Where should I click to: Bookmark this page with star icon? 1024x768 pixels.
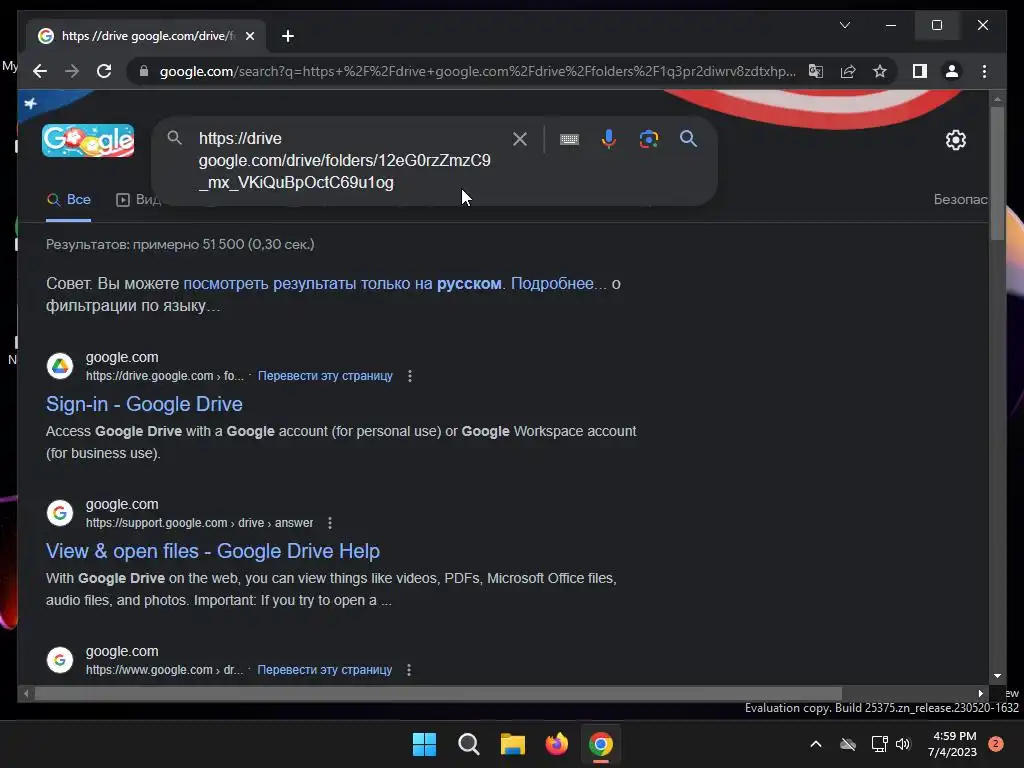point(880,71)
